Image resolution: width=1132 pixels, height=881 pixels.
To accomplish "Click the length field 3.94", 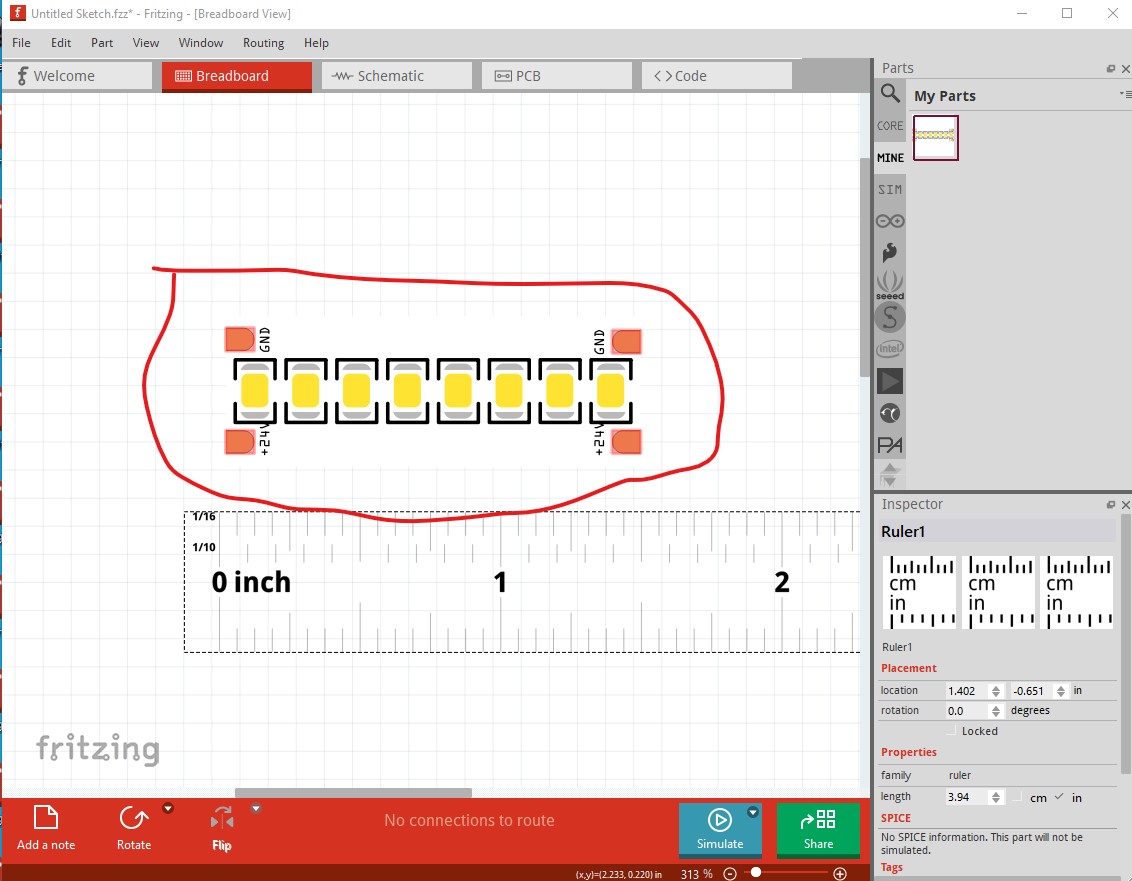I will point(966,797).
